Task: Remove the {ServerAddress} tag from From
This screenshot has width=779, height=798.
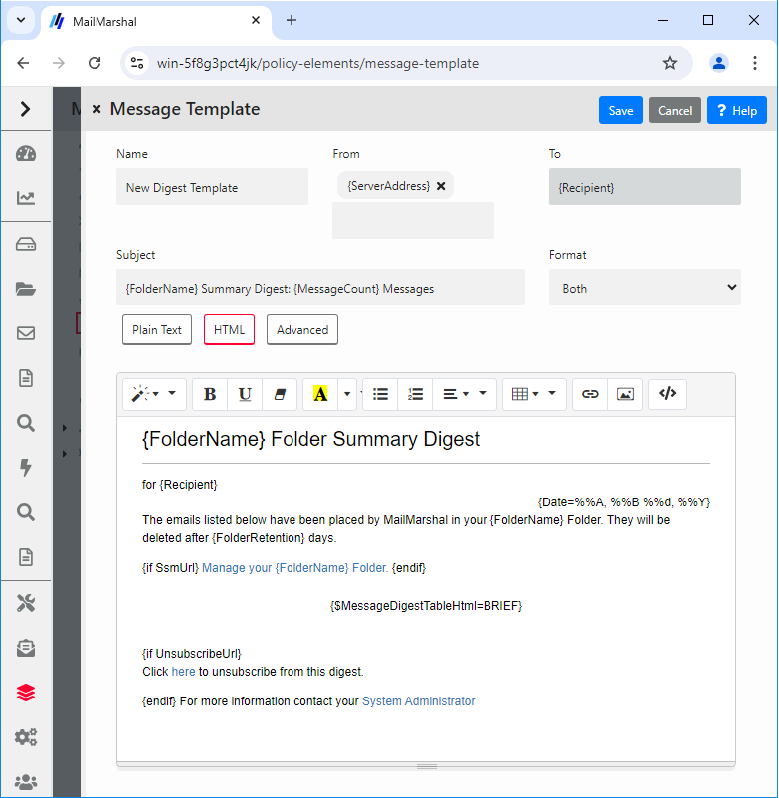Action: [x=441, y=186]
